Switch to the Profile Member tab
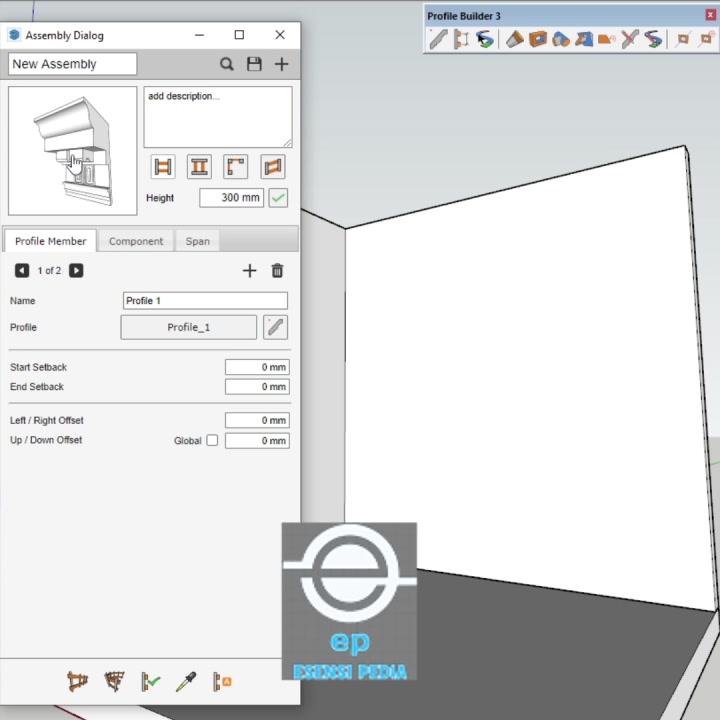This screenshot has width=720, height=720. pos(51,241)
